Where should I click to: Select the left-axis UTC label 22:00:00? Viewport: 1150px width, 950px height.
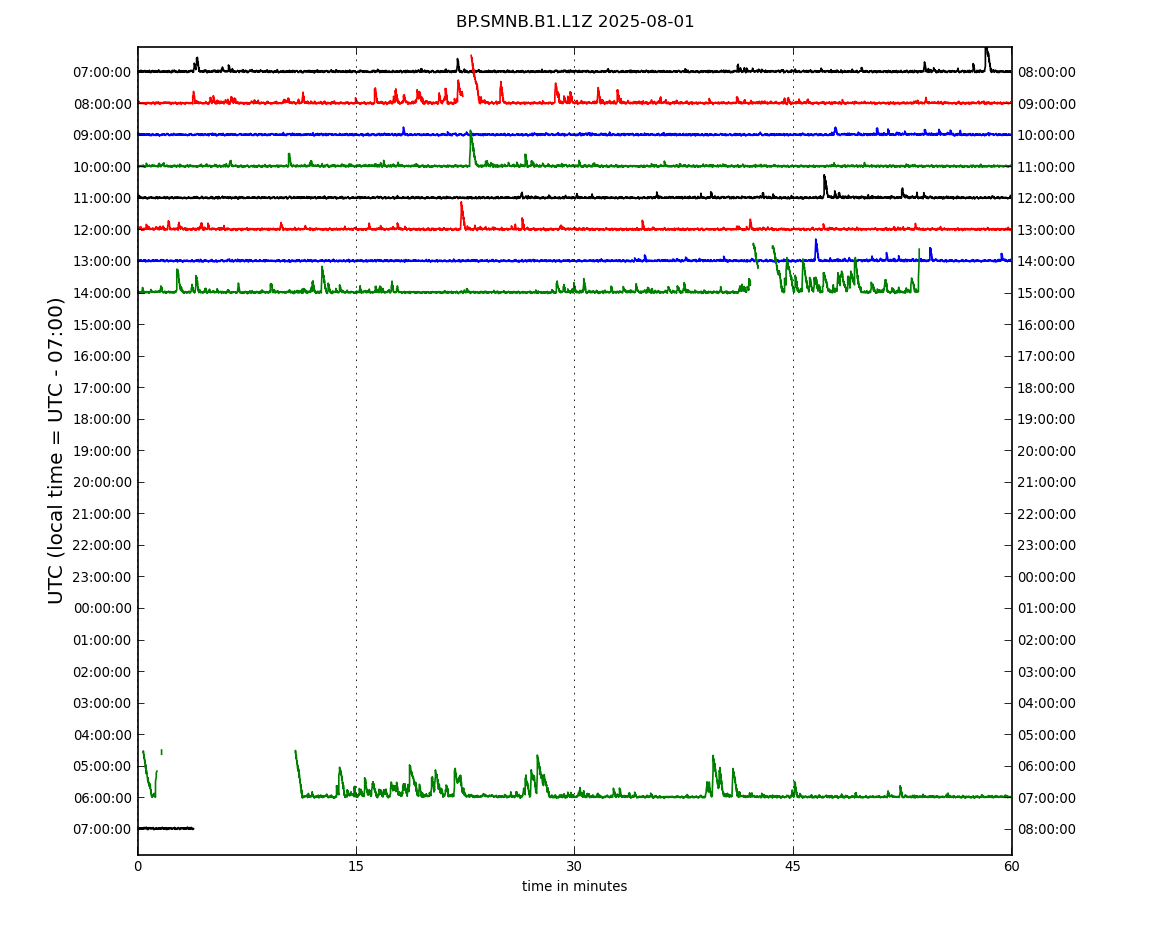[x=102, y=546]
